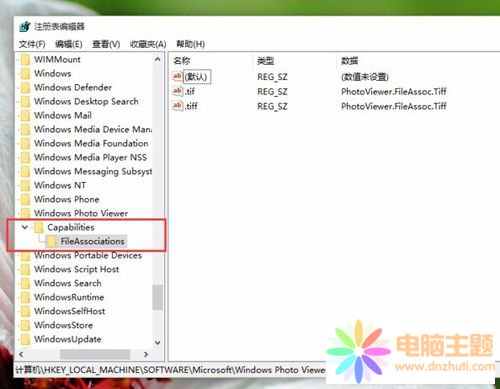Click tree horizontal scroll left arrow
500x389 pixels.
tap(21, 354)
